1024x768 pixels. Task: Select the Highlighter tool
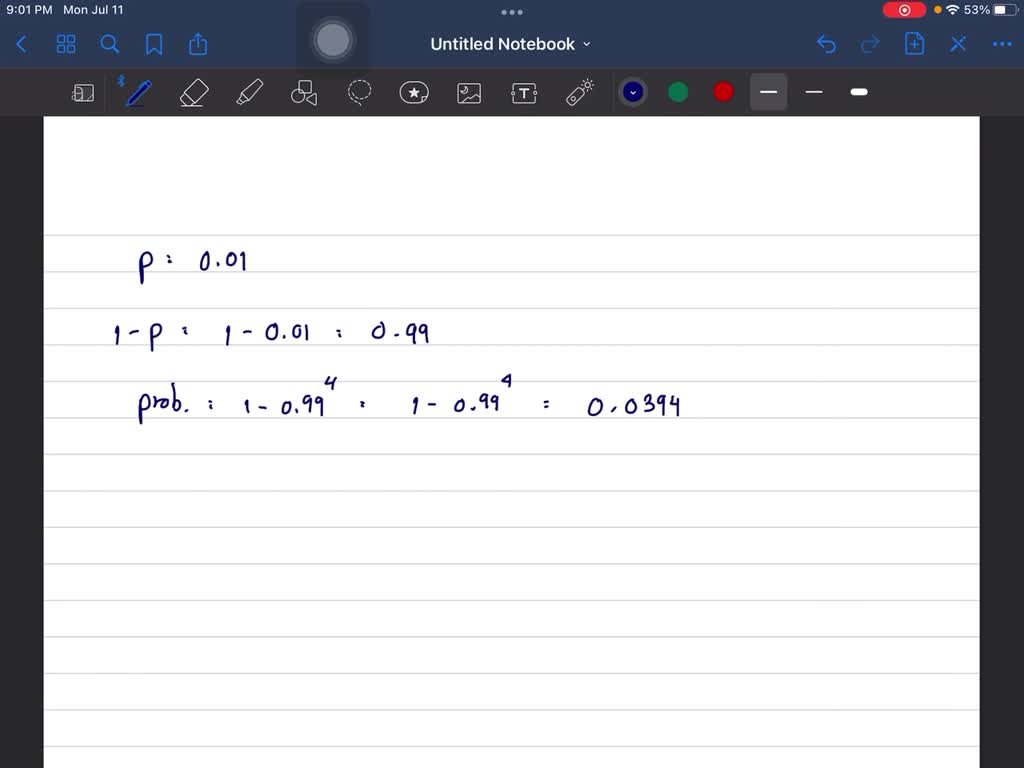[249, 92]
